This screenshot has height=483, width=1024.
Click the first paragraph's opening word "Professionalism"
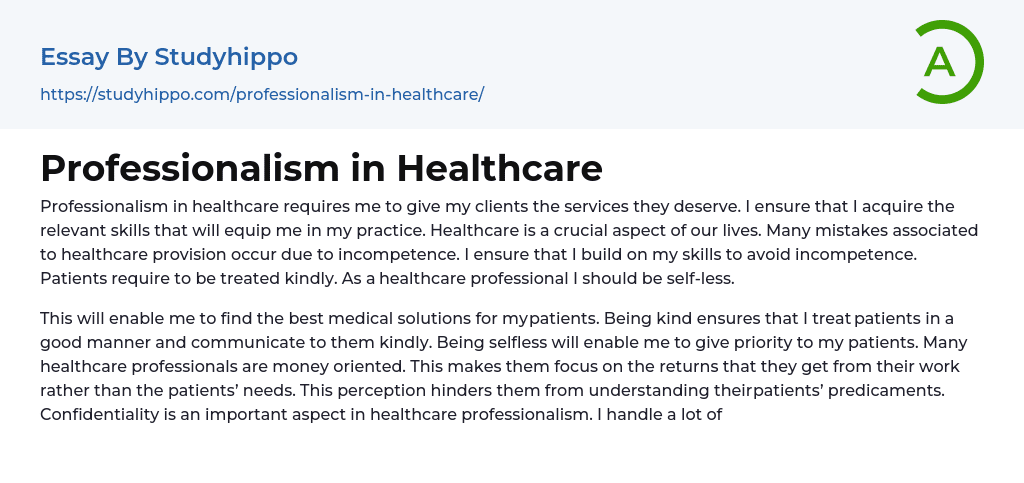105,206
